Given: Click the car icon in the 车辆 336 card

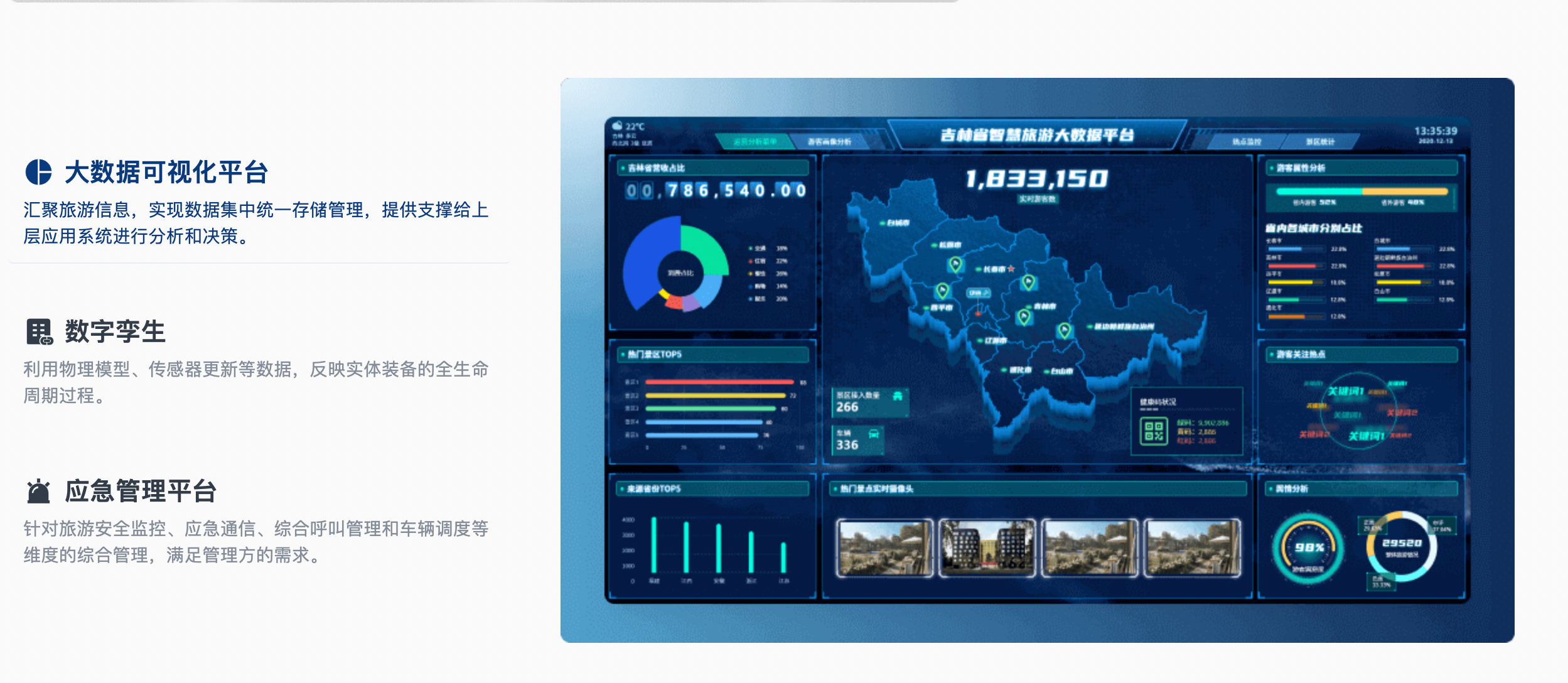Looking at the screenshot, I should pos(873,434).
